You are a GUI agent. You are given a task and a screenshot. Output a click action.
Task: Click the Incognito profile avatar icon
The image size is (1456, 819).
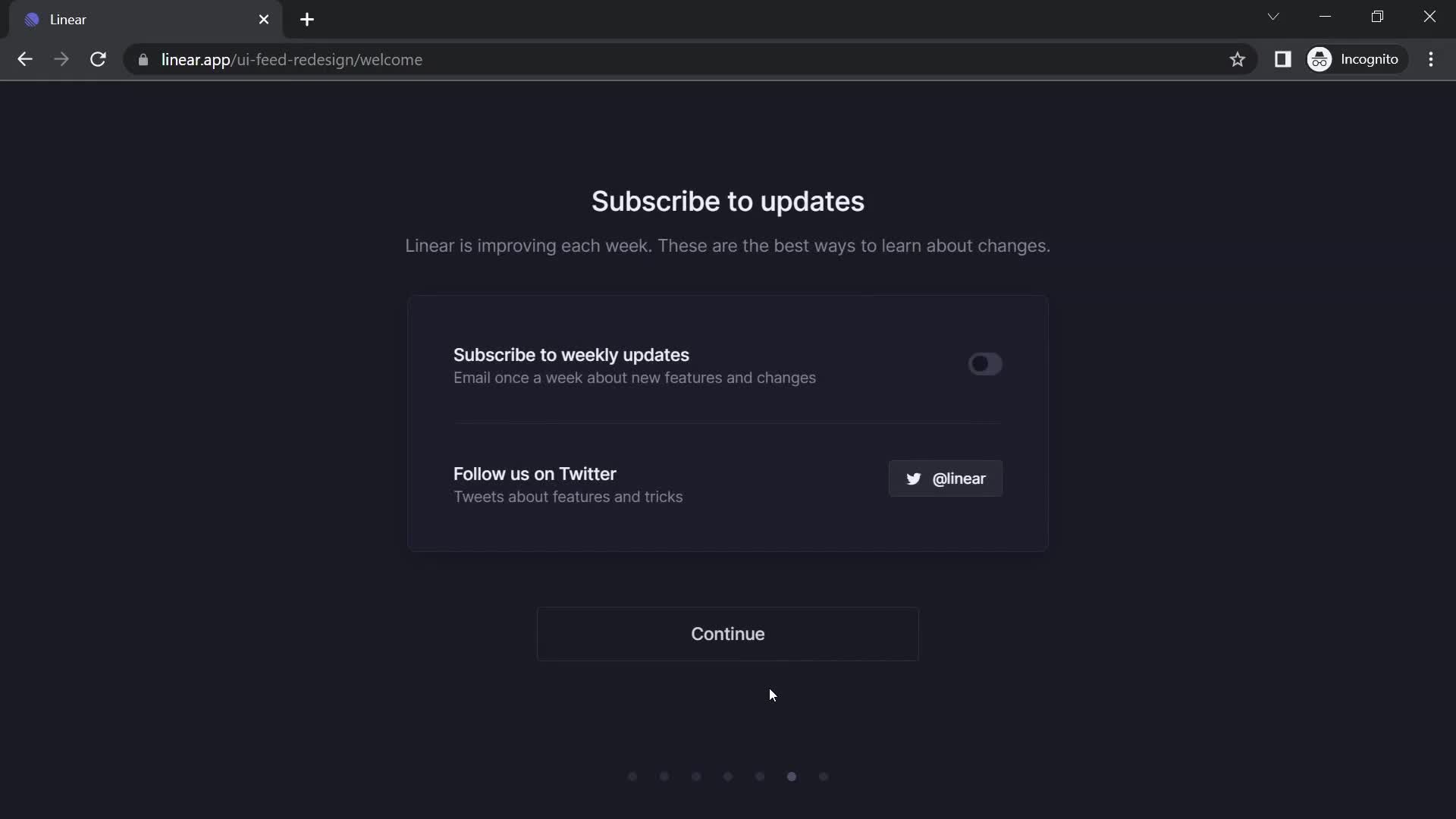pyautogui.click(x=1319, y=59)
